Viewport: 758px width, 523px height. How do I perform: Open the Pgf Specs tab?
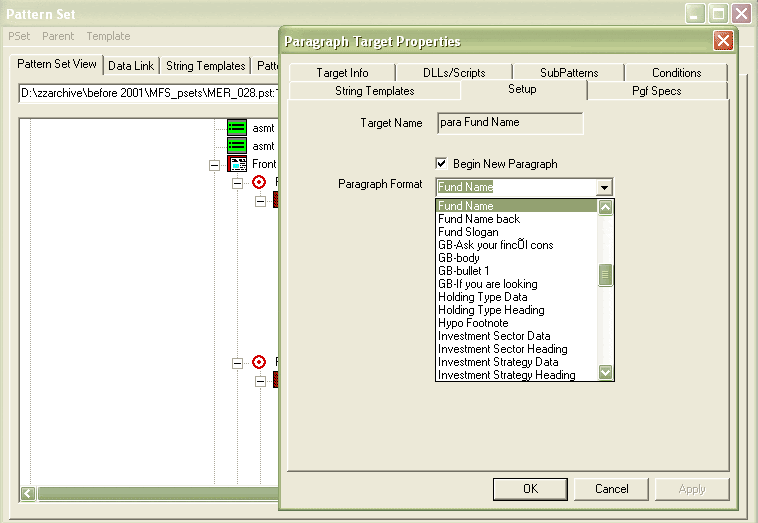tap(656, 91)
